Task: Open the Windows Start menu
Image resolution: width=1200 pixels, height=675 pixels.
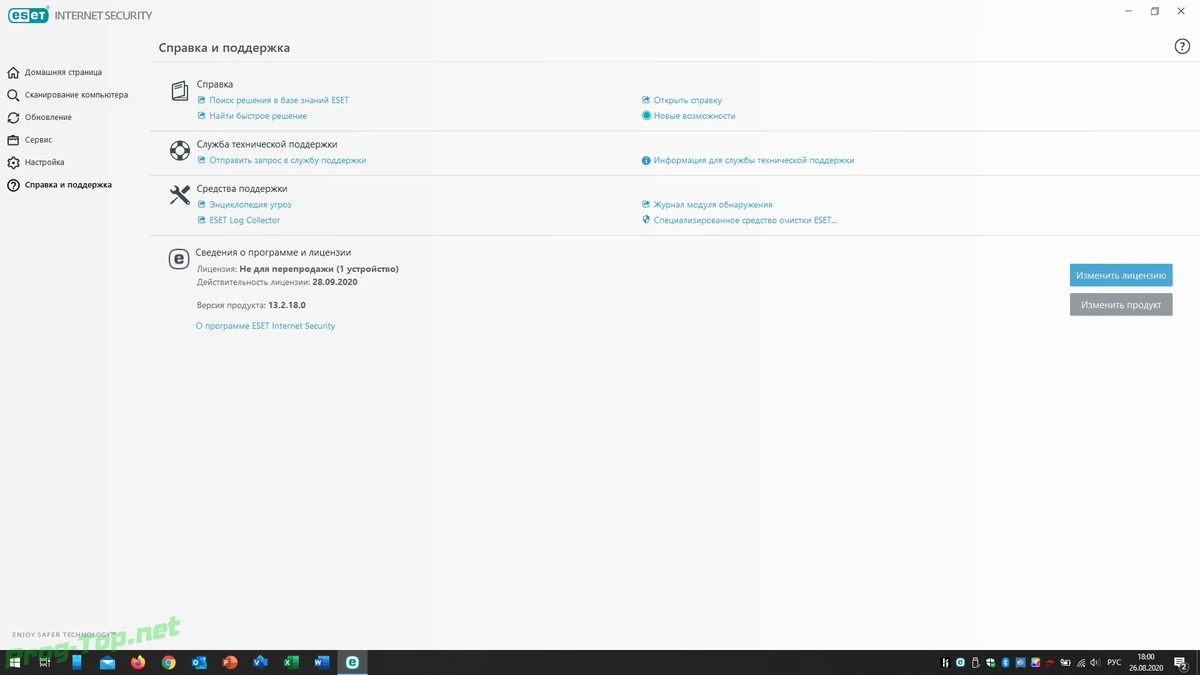Action: [15, 663]
